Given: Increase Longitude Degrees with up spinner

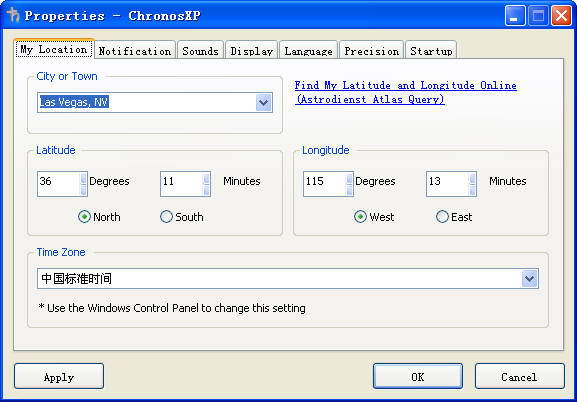Looking at the screenshot, I should click(350, 179).
